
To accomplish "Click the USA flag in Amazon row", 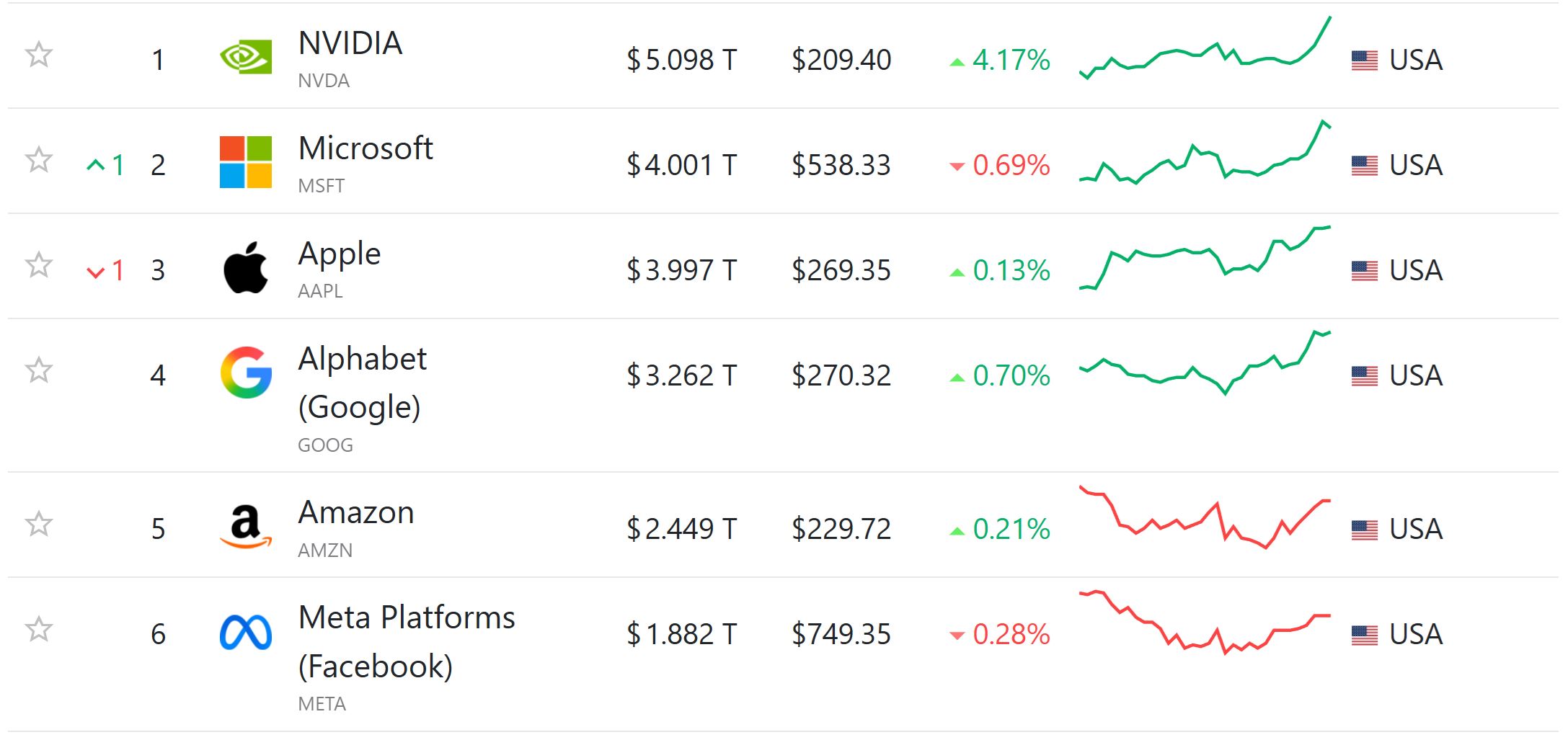I will pyautogui.click(x=1364, y=530).
